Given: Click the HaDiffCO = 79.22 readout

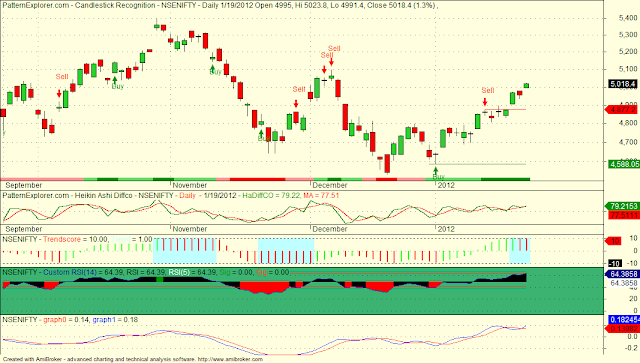Looking at the screenshot, I should pyautogui.click(x=271, y=196).
